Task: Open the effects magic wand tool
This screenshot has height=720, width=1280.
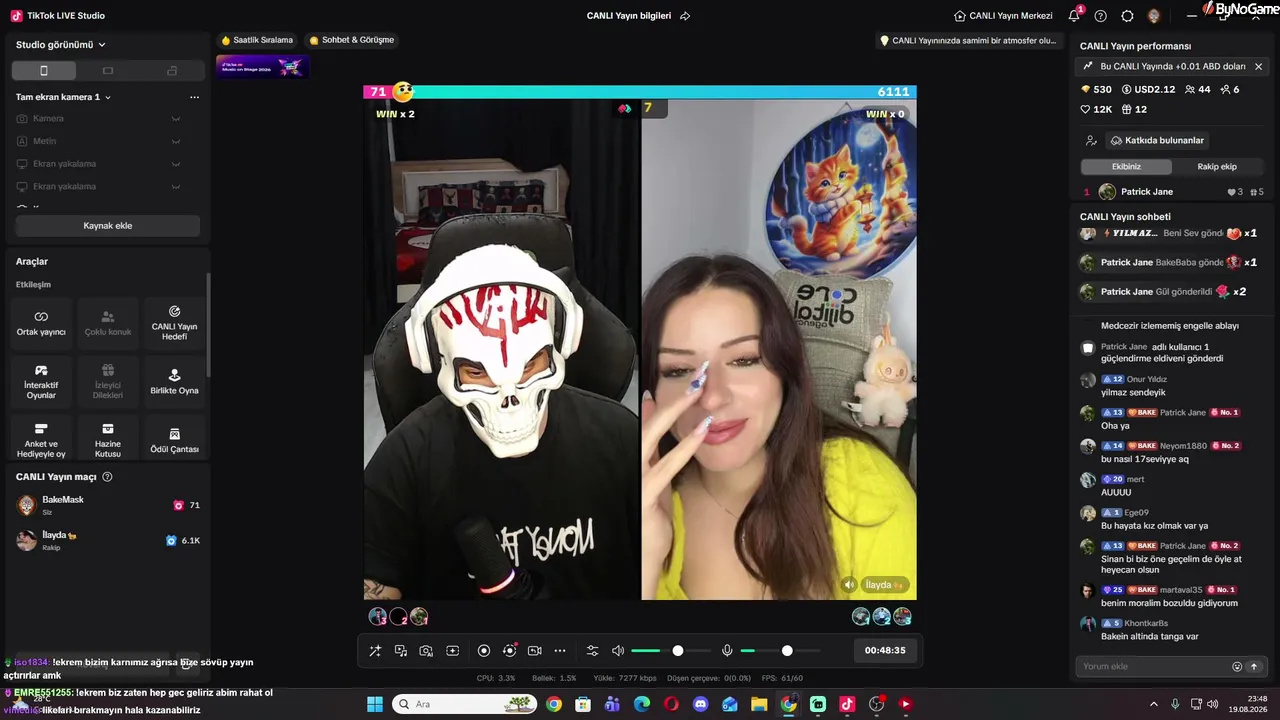Action: pyautogui.click(x=375, y=651)
